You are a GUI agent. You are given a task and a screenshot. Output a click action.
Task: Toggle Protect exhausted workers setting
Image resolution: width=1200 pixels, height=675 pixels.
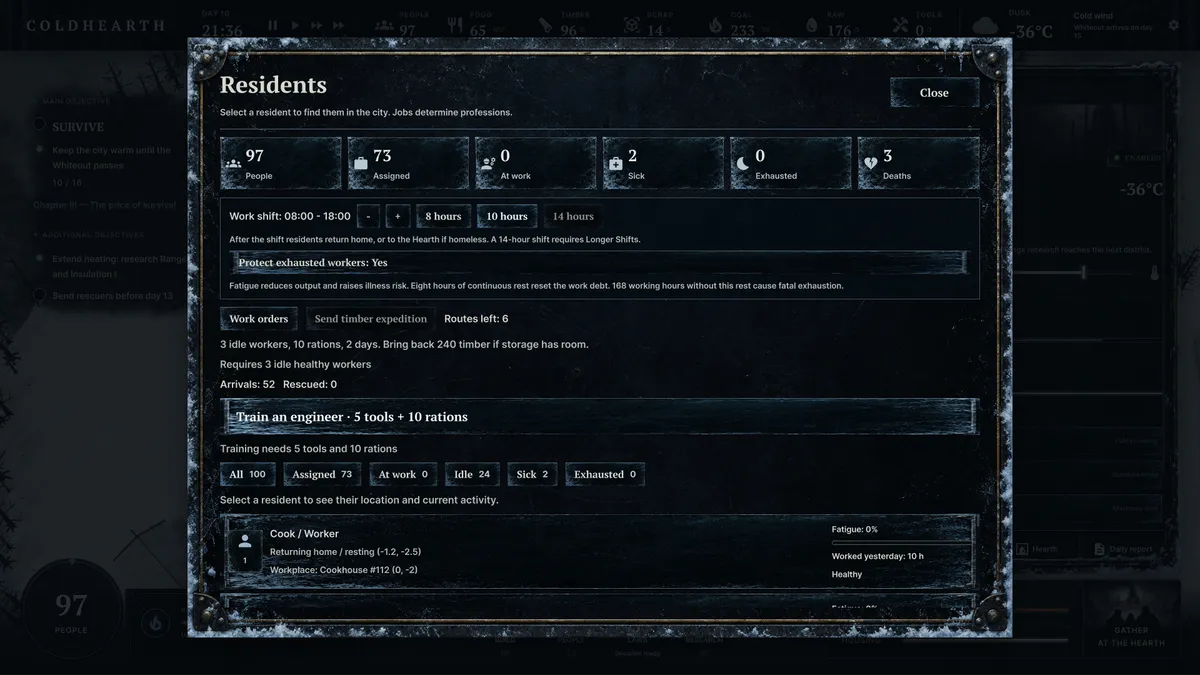(599, 262)
